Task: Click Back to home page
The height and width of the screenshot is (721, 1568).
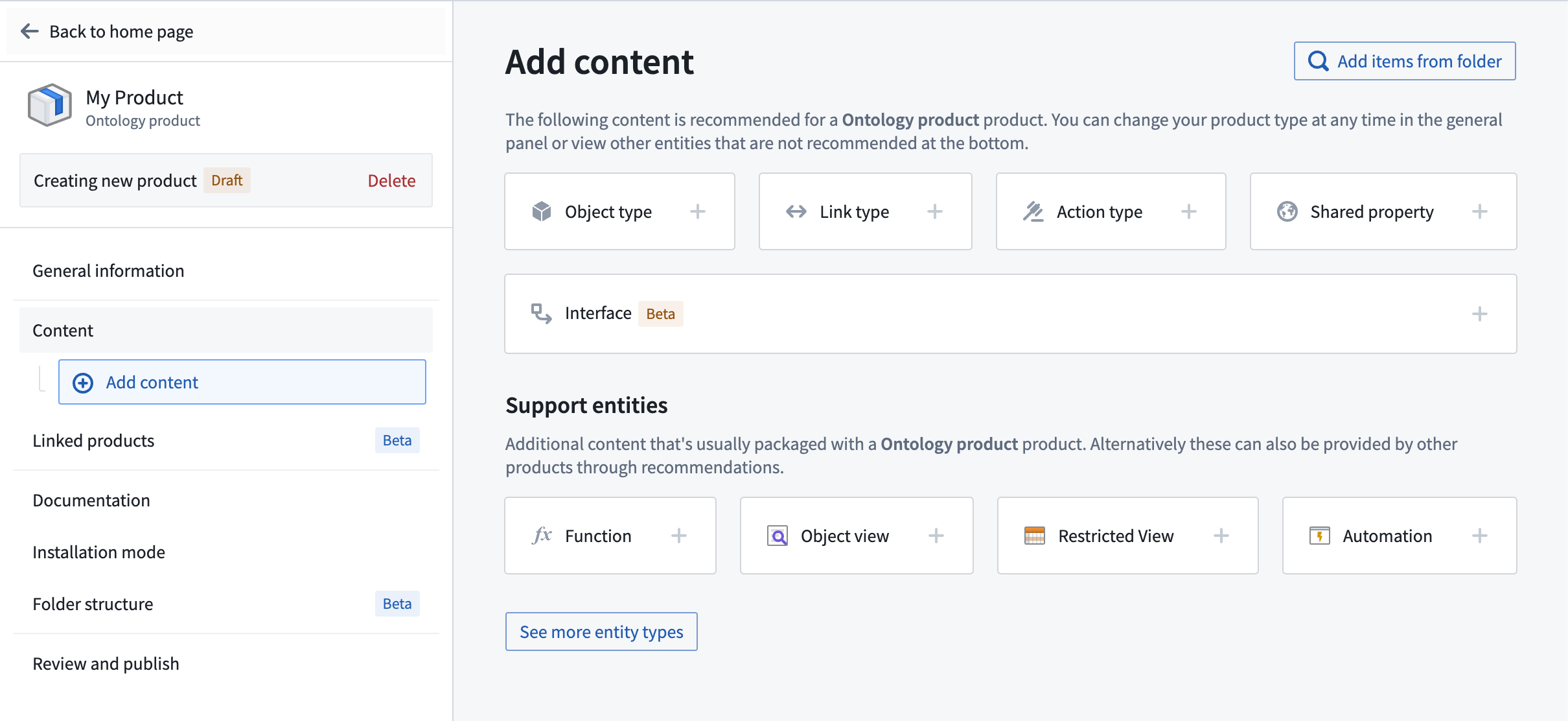Action: coord(109,32)
